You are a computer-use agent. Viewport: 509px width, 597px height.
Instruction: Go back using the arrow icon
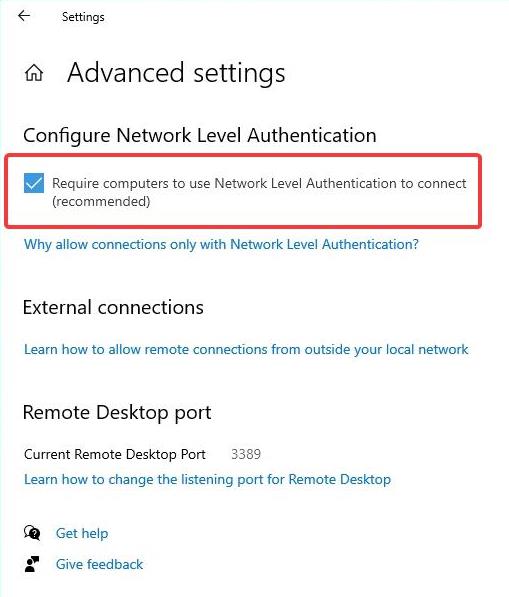24,16
